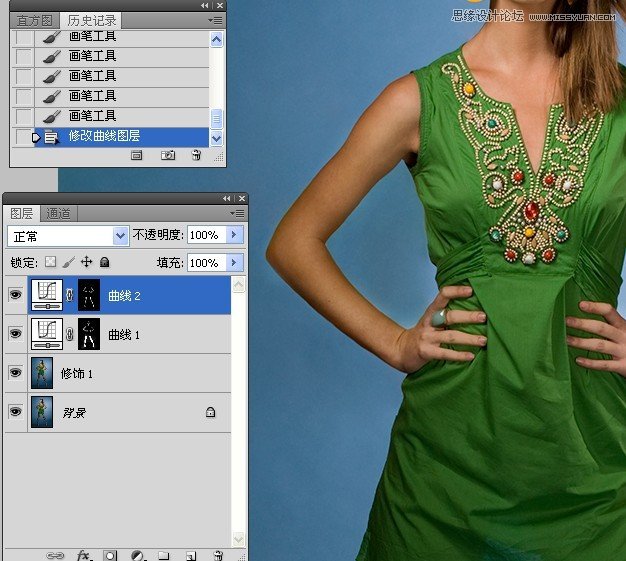The height and width of the screenshot is (561, 626).
Task: Create new document from current state
Action: (138, 156)
